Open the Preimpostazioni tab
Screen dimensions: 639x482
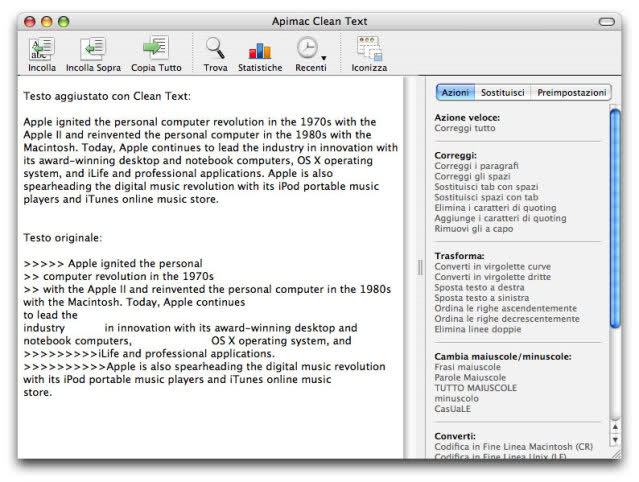point(571,92)
